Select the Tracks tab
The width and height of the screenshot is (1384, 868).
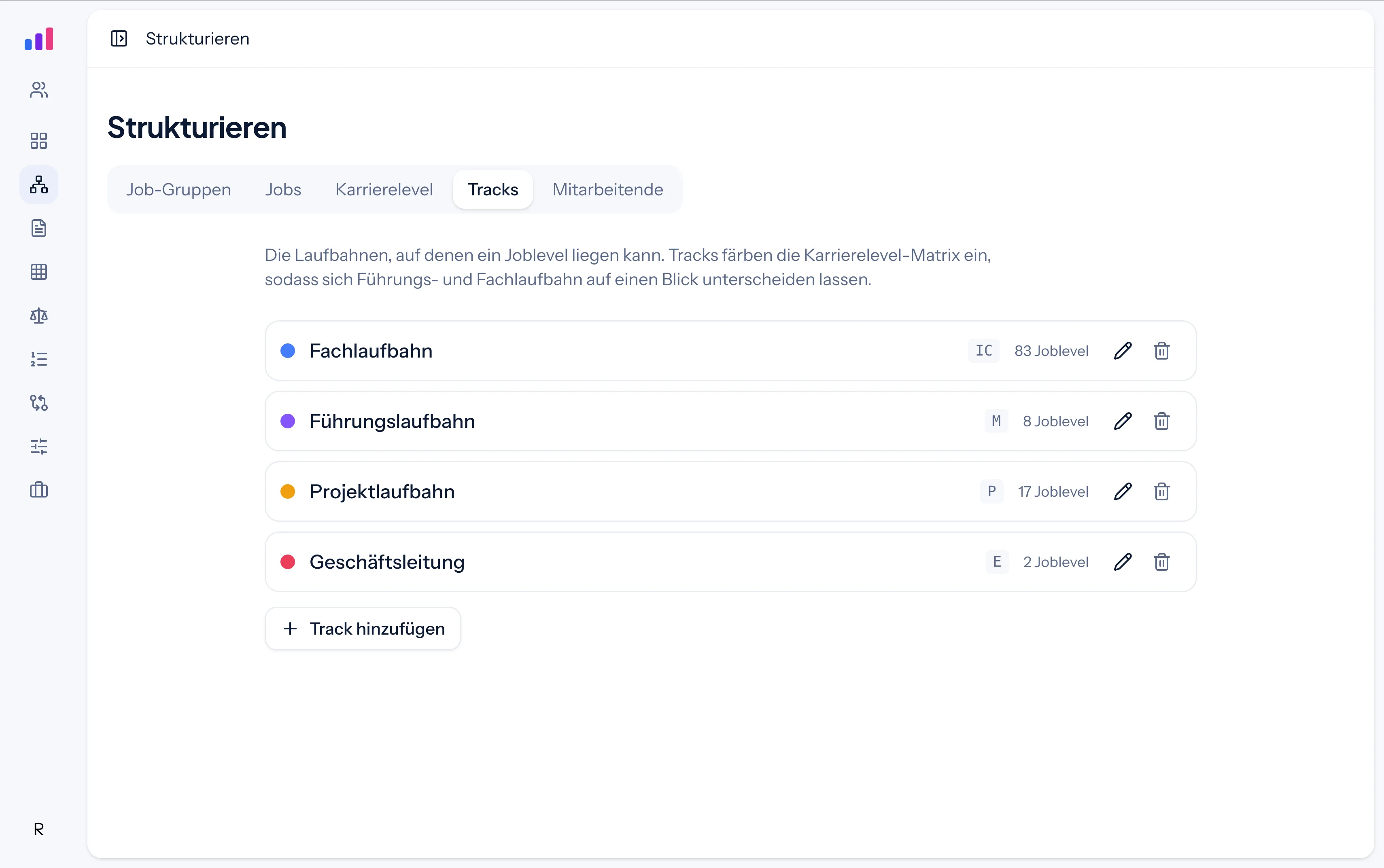(493, 189)
